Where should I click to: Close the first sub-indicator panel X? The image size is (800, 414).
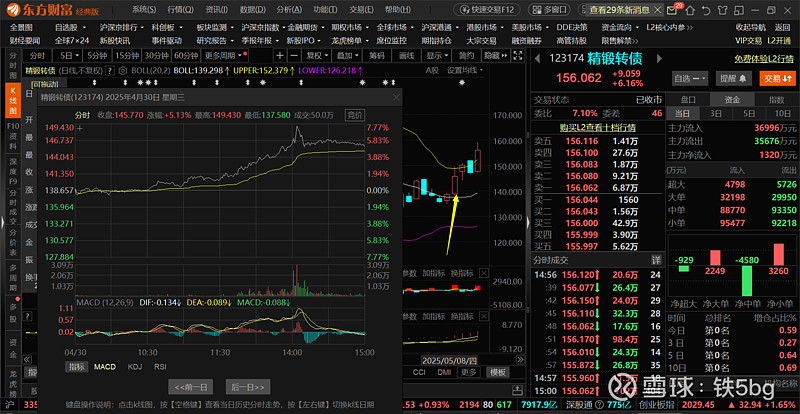pos(484,273)
